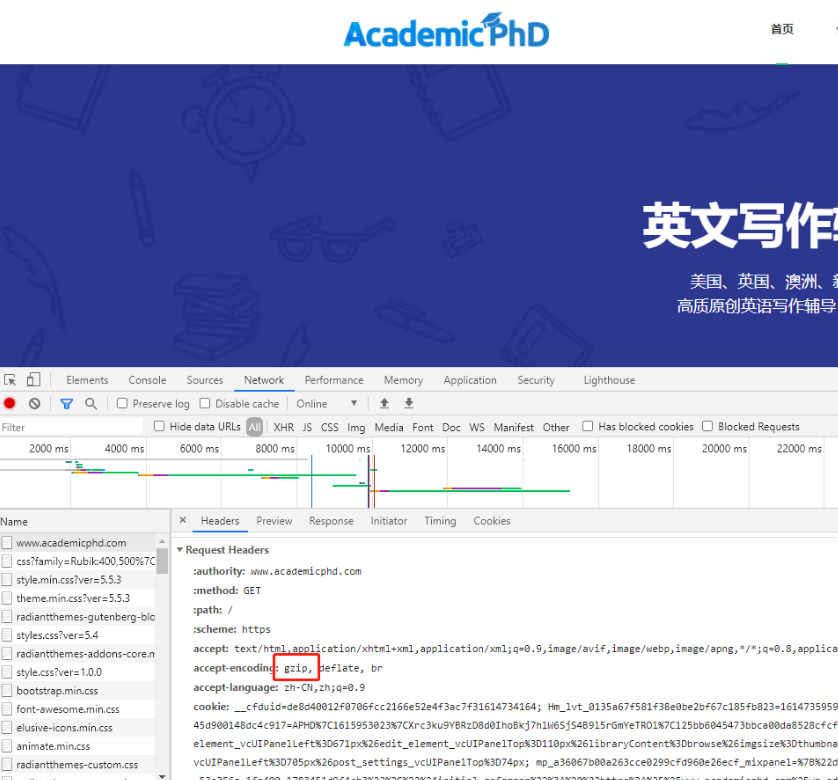Open the Memory panel tab
Image resolution: width=838 pixels, height=780 pixels.
click(x=403, y=380)
